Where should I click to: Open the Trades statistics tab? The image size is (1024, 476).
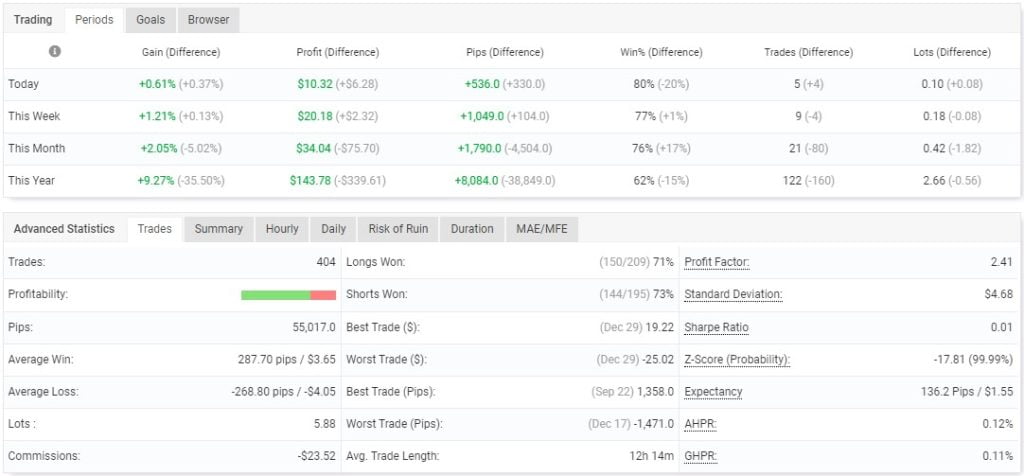tap(154, 229)
